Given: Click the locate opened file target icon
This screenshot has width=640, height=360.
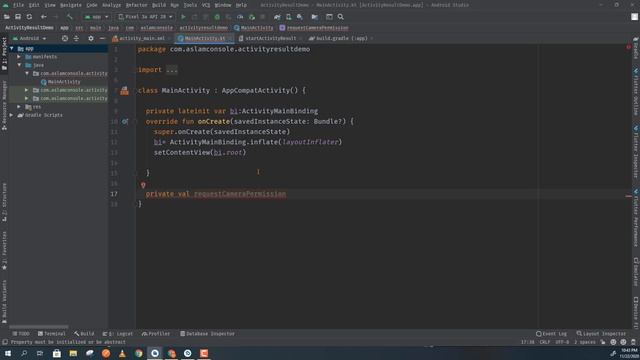Looking at the screenshot, I should 65,38.
